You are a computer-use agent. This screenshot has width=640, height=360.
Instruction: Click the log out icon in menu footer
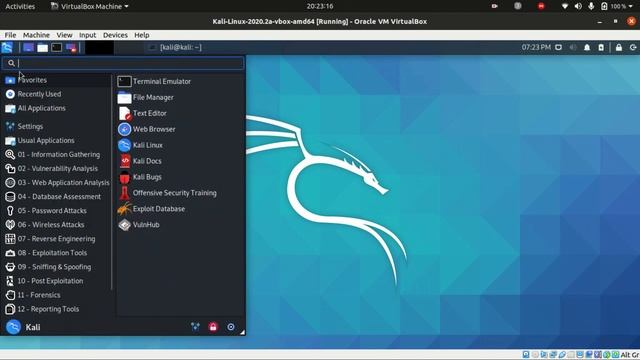point(231,327)
